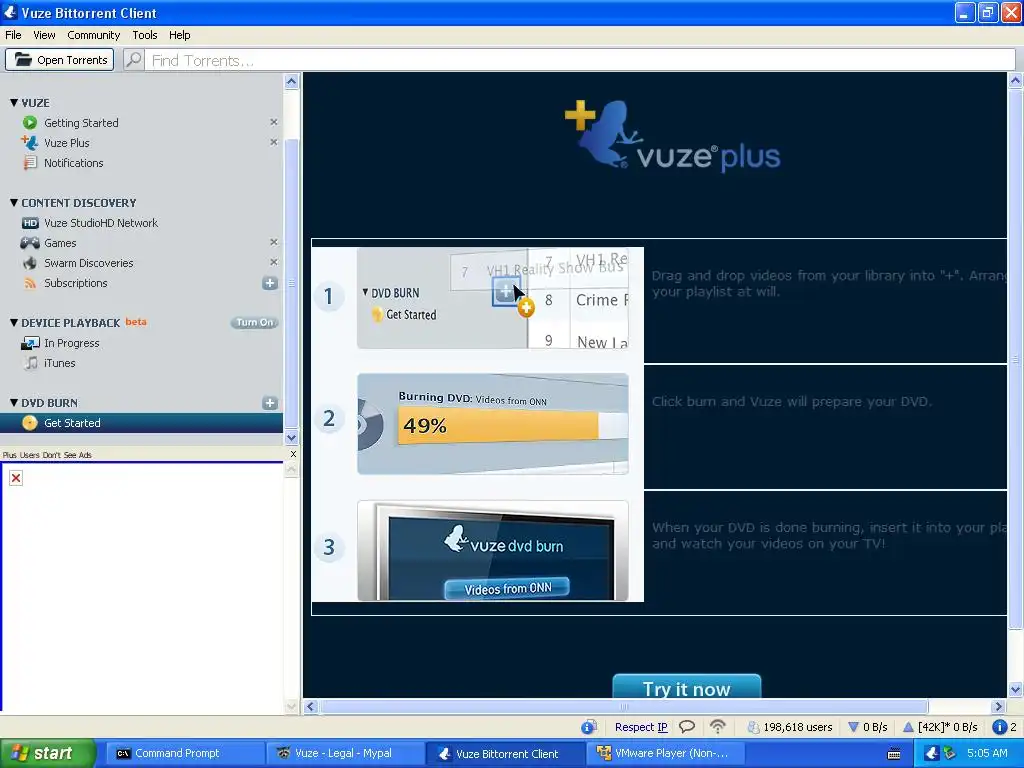Open chat bubble icon in status bar

tap(686, 727)
